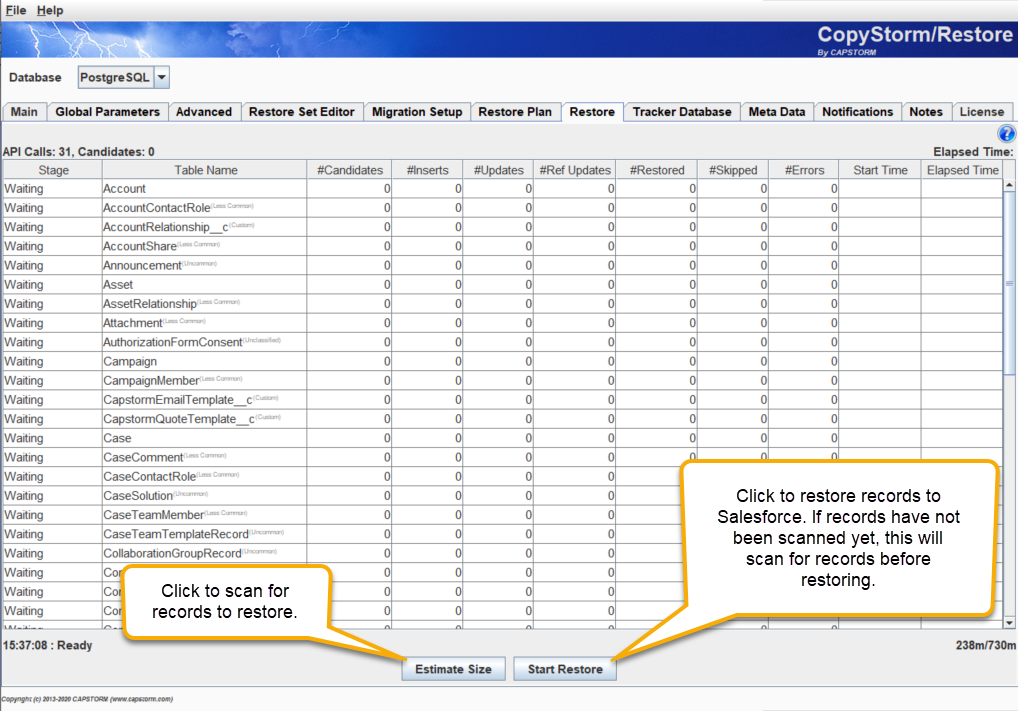The height and width of the screenshot is (711, 1018).
Task: Open the Notifications tab
Action: [858, 112]
